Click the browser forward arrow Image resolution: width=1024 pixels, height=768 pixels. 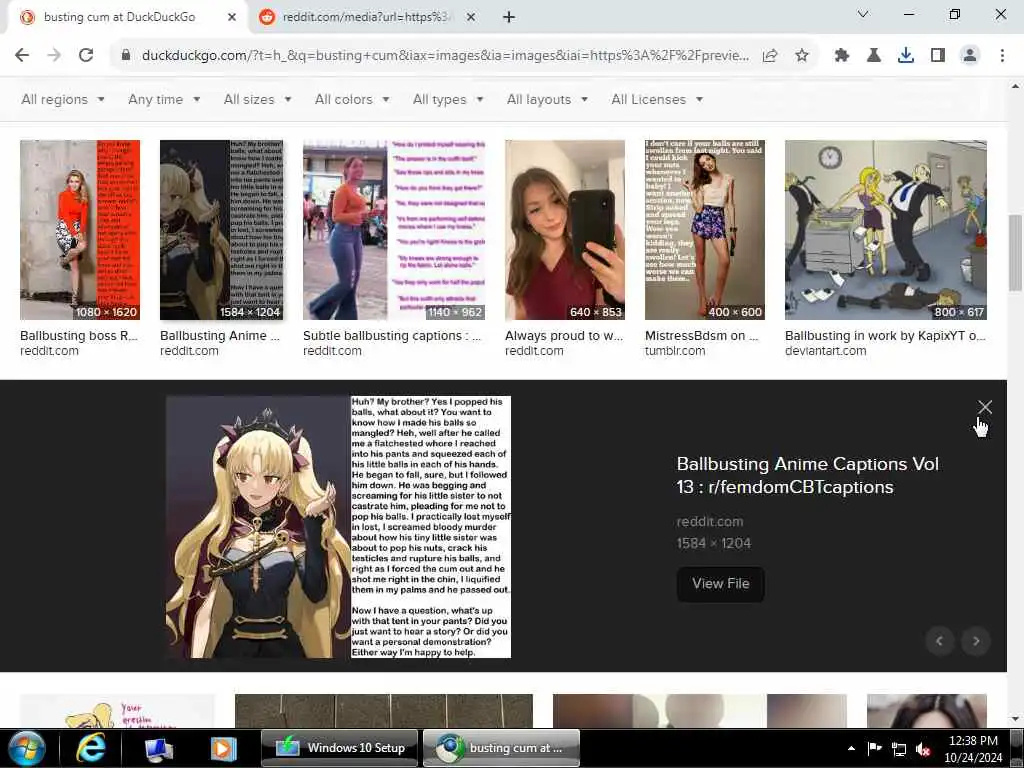click(x=54, y=56)
